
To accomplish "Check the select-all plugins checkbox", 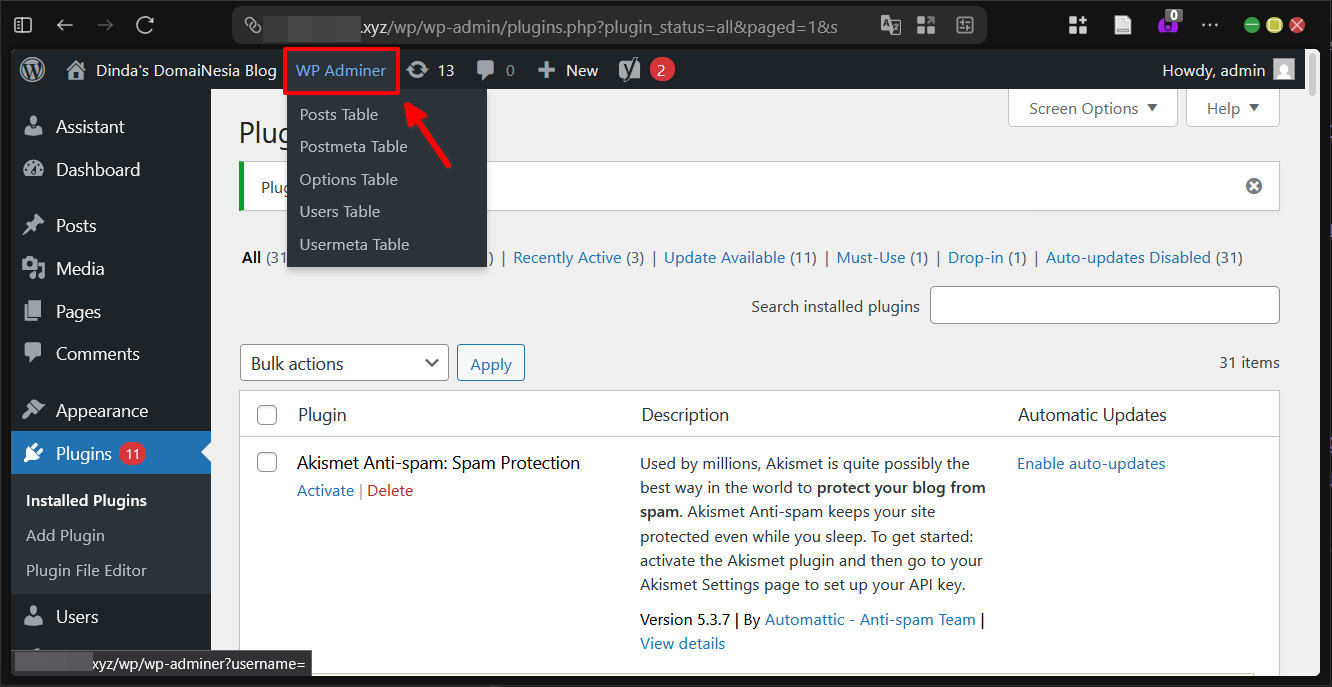I will click(267, 414).
